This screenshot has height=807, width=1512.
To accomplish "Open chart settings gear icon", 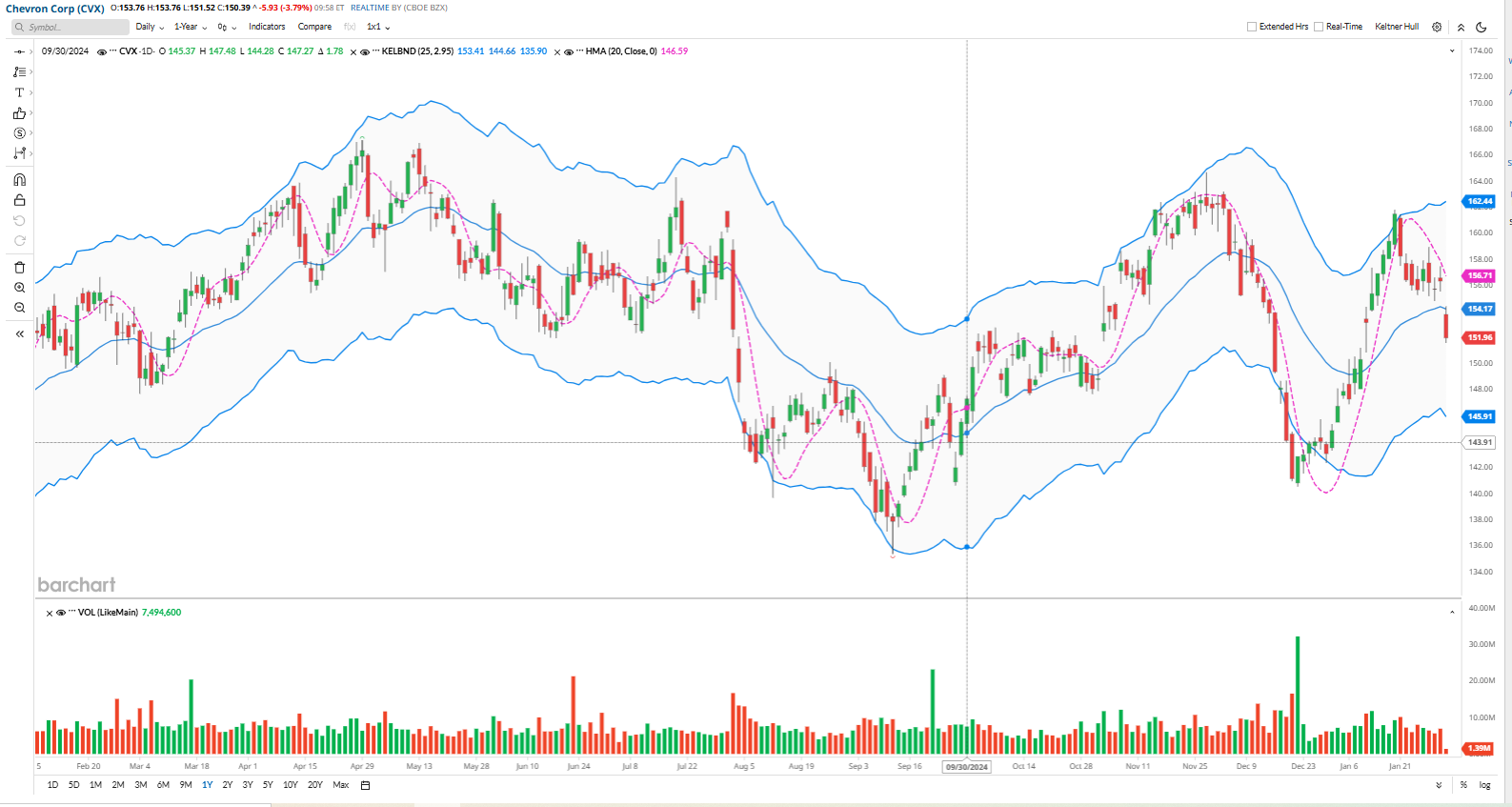I will click(x=1437, y=27).
